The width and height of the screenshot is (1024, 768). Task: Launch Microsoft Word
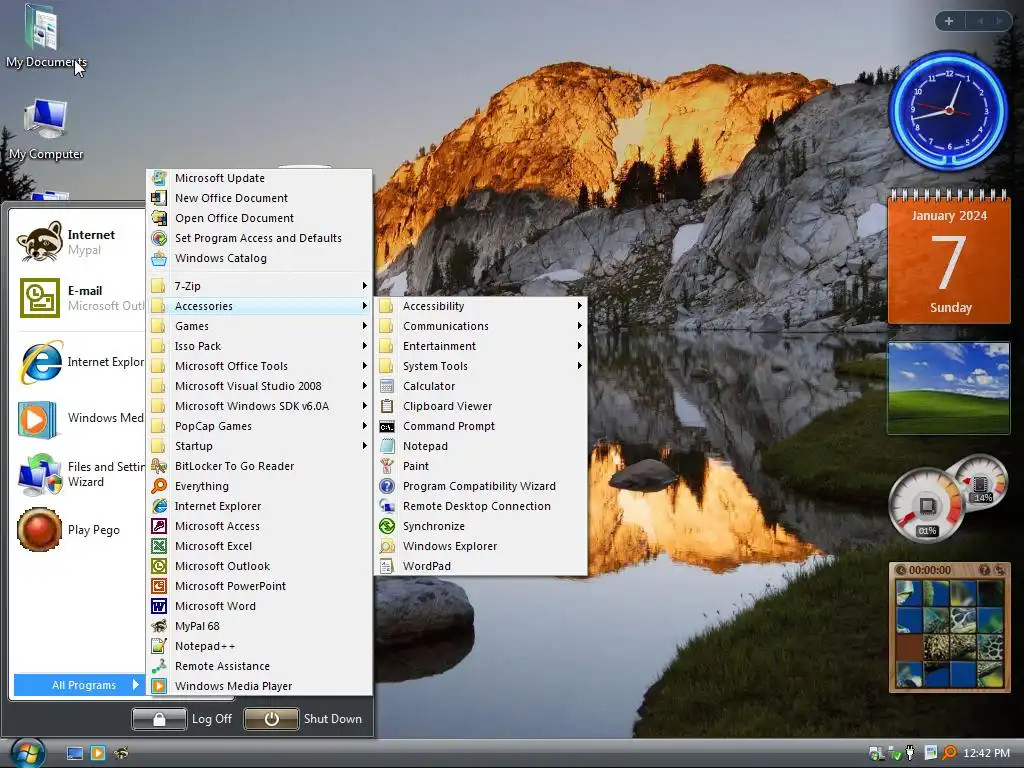[x=259, y=606]
